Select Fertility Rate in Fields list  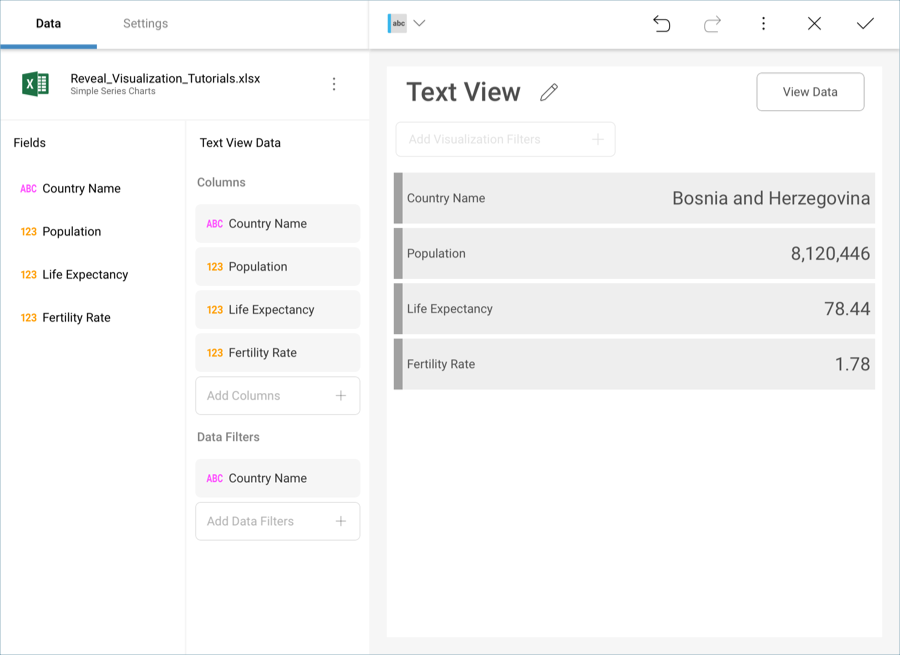[76, 318]
